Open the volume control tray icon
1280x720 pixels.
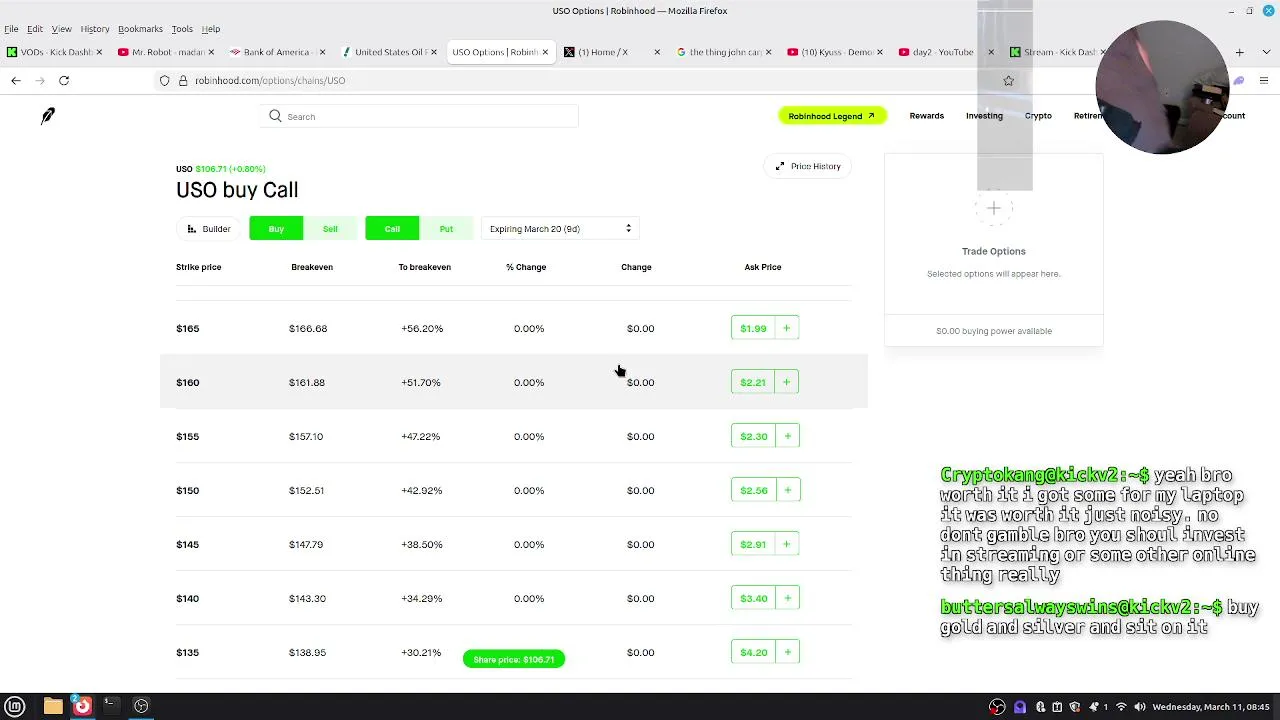tap(1139, 707)
